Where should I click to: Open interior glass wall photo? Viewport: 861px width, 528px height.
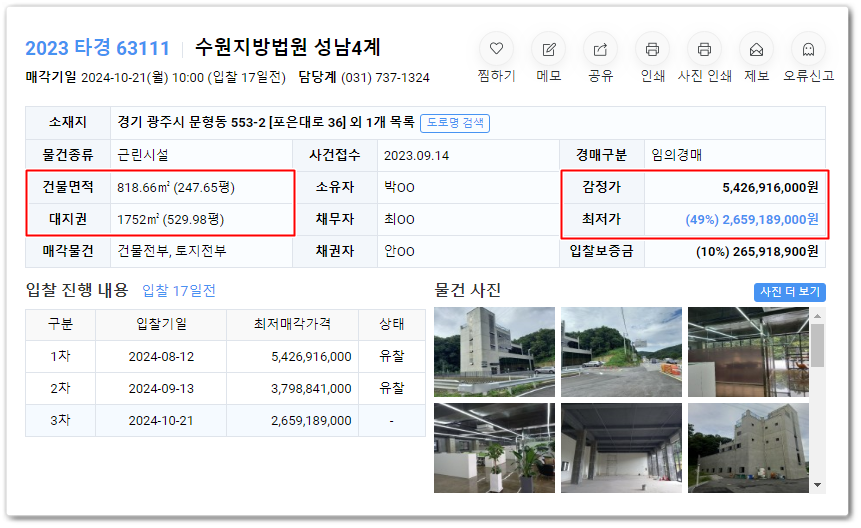(748, 352)
